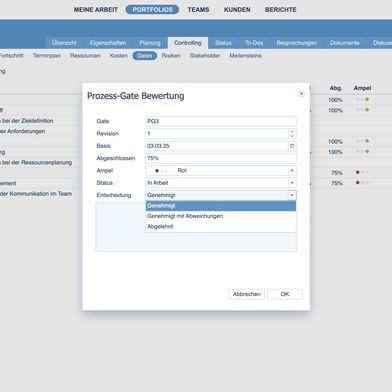Open the TEAMS menu
Viewport: 392px width, 392px height.
click(x=198, y=10)
